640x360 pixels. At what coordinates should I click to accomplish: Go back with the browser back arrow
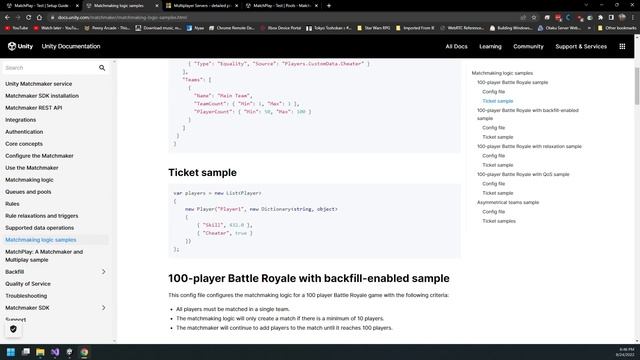7,18
